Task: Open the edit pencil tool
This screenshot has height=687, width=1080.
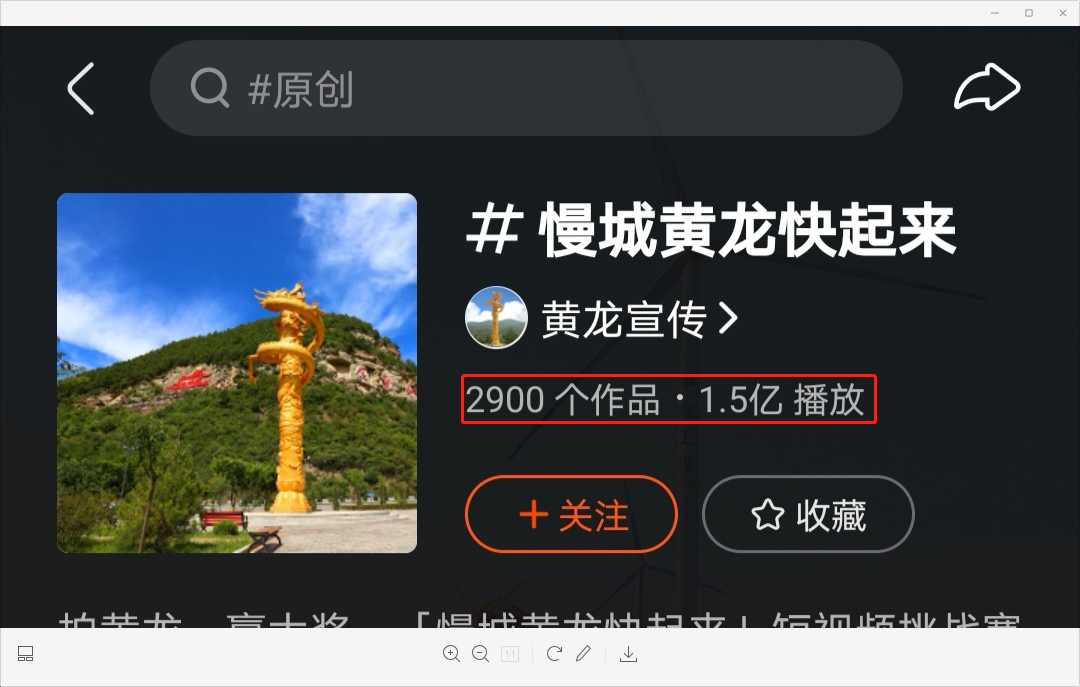Action: (x=583, y=653)
